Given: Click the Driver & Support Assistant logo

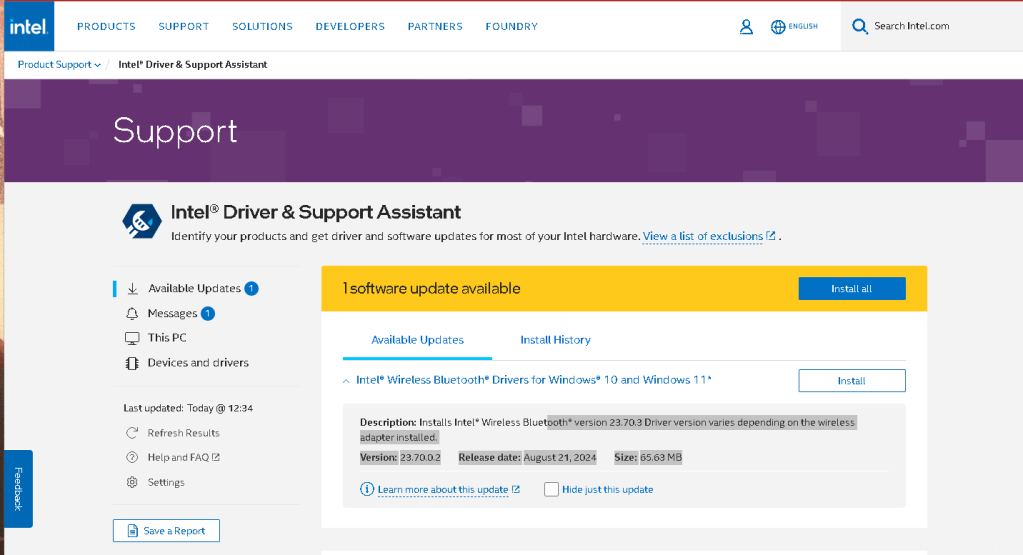Looking at the screenshot, I should tap(142, 221).
